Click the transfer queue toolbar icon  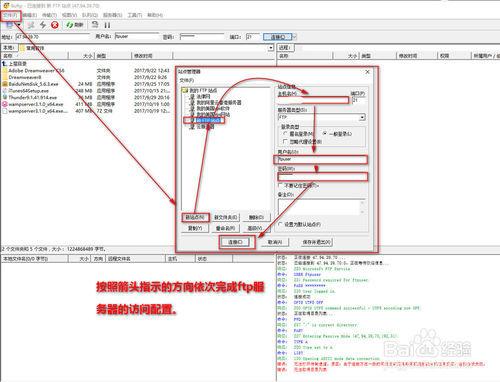(95, 25)
